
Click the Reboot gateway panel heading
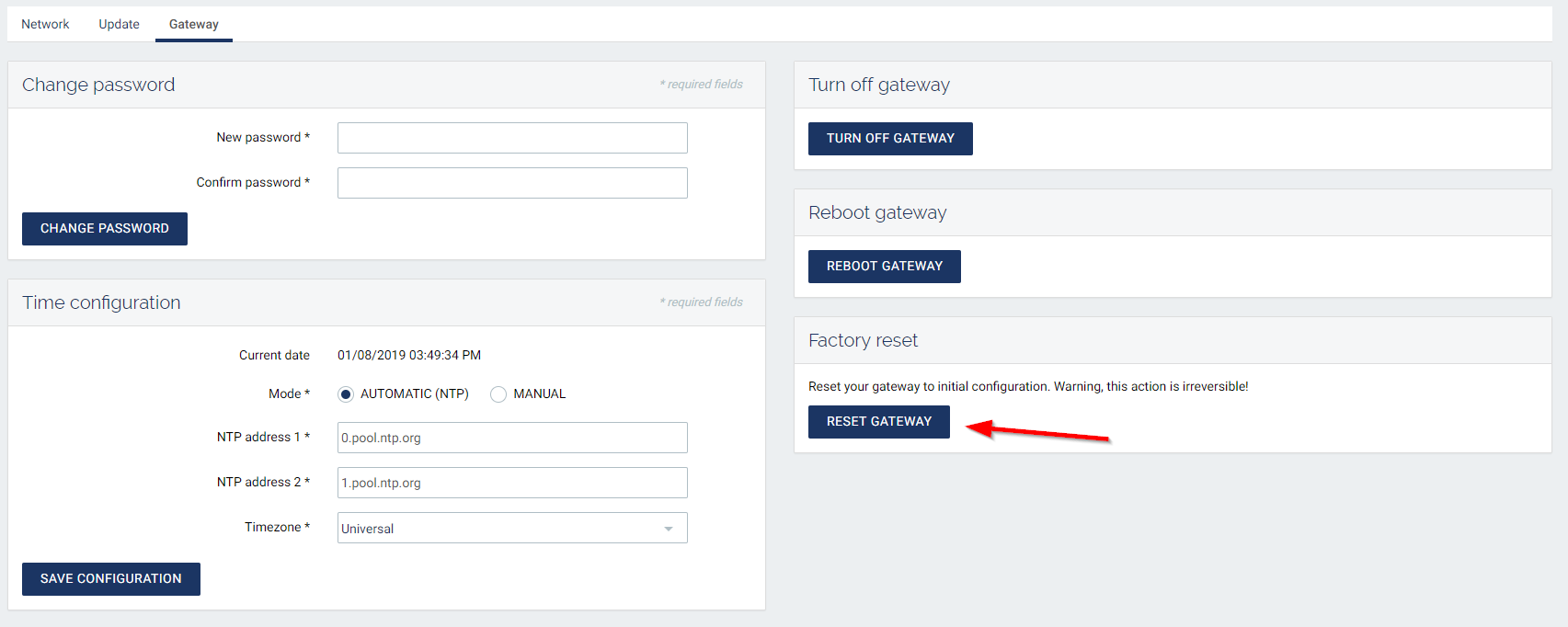pyautogui.click(x=876, y=212)
